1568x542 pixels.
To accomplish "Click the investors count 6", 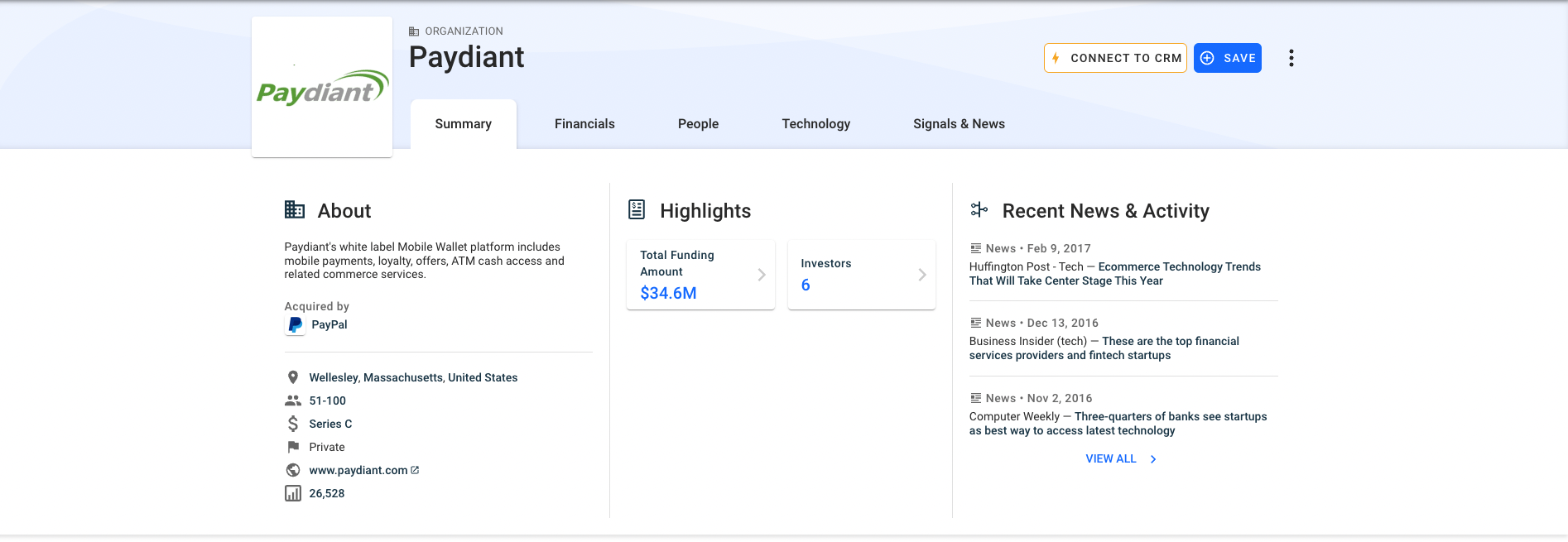I will coord(806,285).
